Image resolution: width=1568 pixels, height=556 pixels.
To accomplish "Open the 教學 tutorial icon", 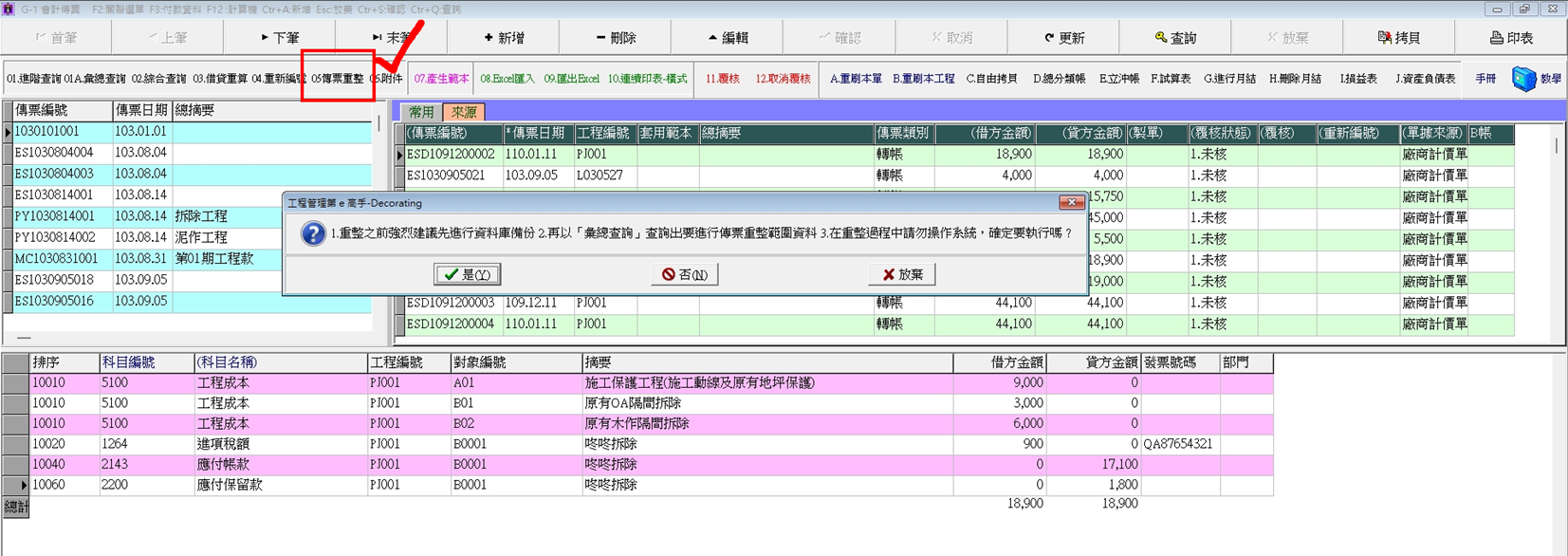I will coord(1536,79).
